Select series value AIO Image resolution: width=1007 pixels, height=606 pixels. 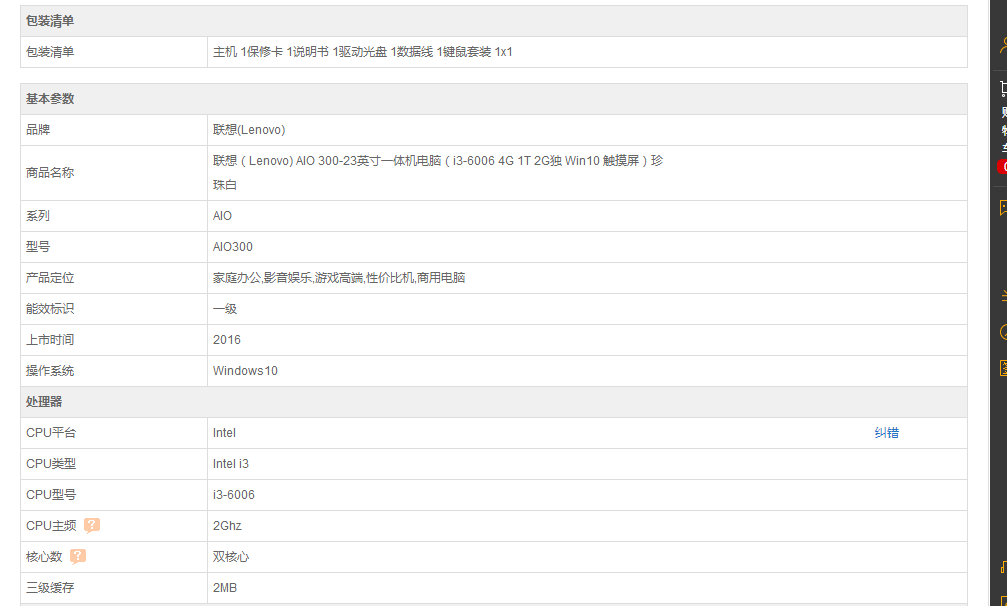[222, 216]
